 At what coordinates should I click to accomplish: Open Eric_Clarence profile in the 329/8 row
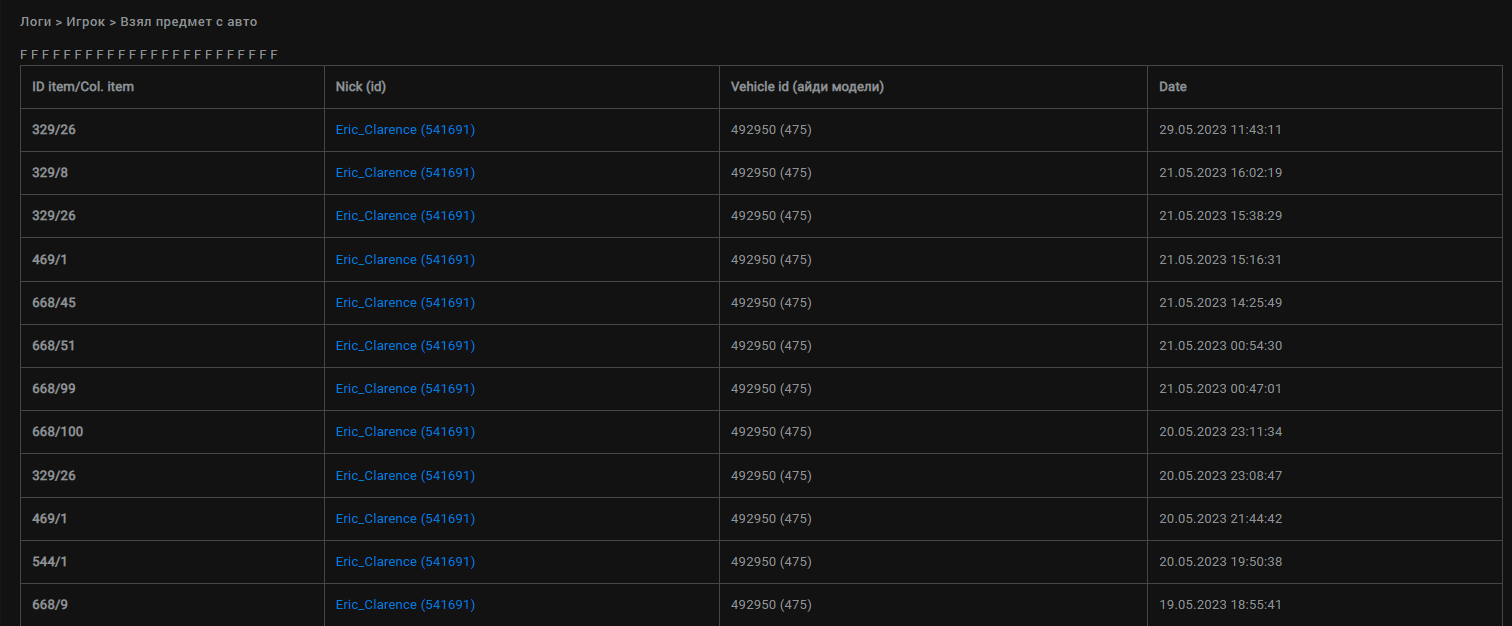405,173
